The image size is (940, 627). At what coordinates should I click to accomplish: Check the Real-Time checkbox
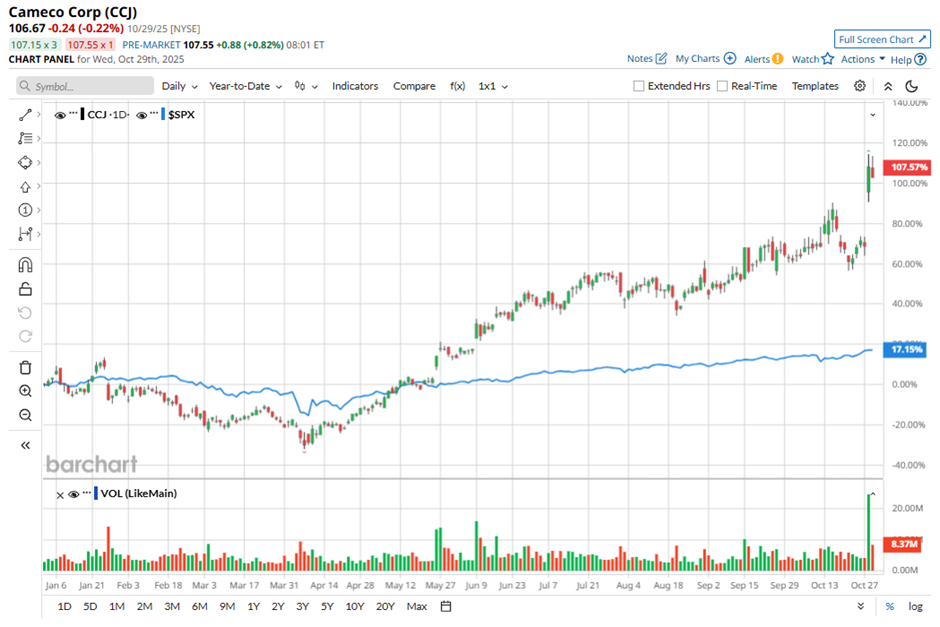click(722, 86)
